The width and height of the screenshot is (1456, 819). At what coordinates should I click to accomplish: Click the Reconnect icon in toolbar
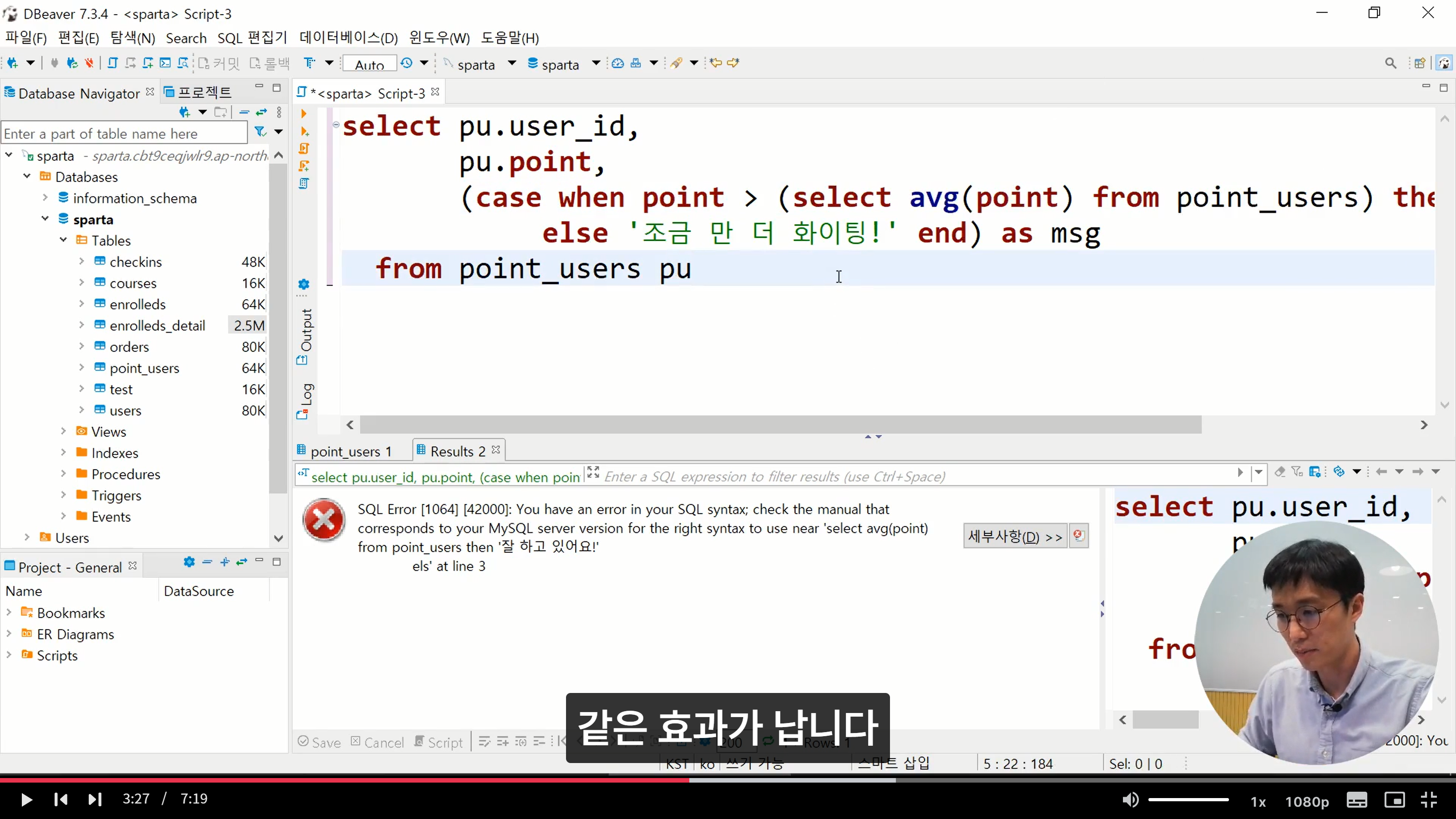click(x=72, y=63)
